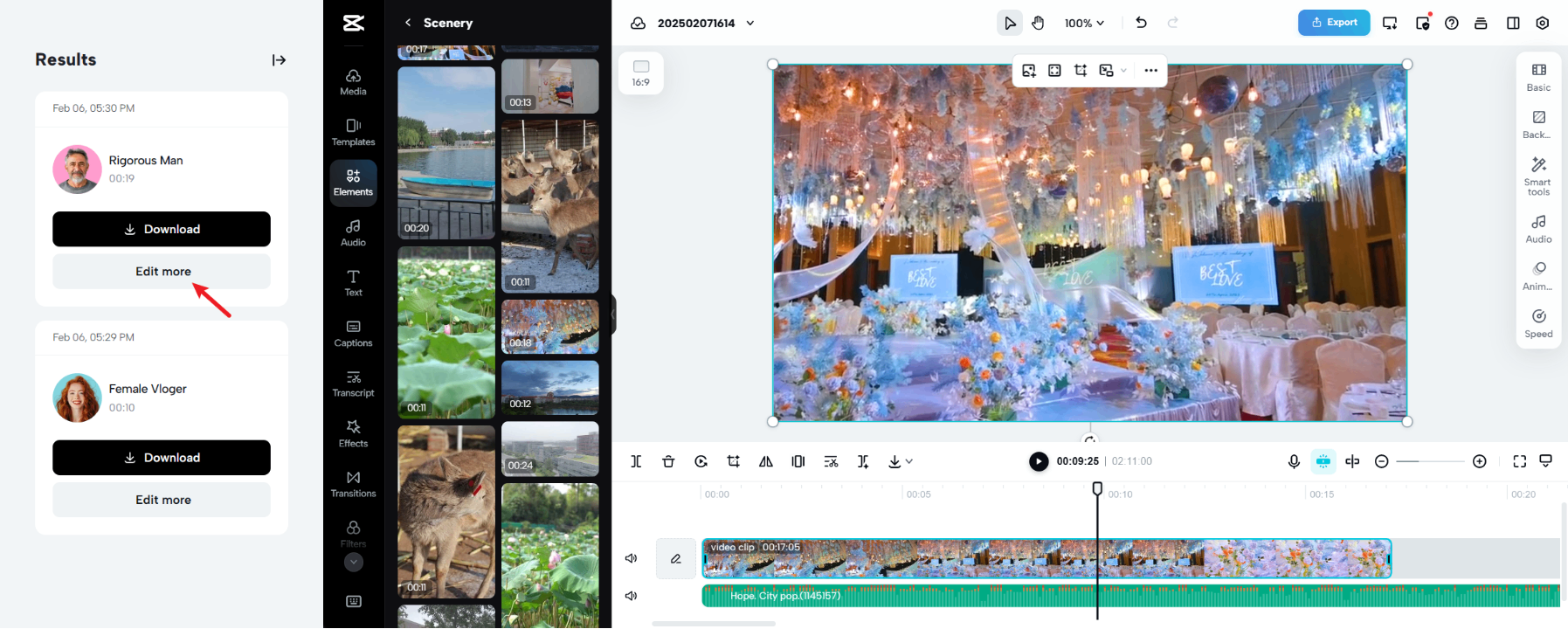1568x629 pixels.
Task: Click the CapCut logo at top of sidebar
Action: point(353,23)
